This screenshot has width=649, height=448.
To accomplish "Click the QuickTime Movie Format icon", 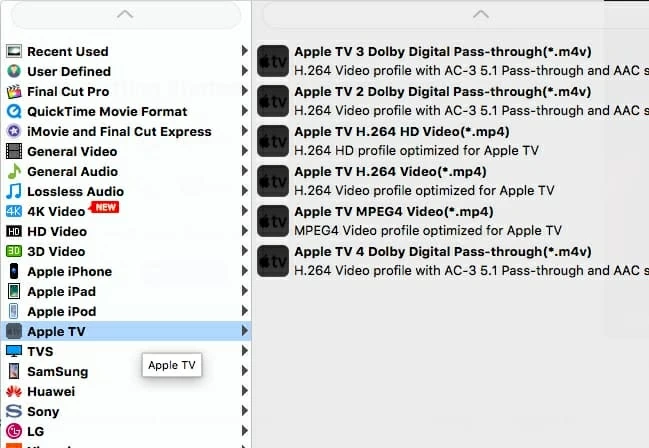I will (x=14, y=111).
